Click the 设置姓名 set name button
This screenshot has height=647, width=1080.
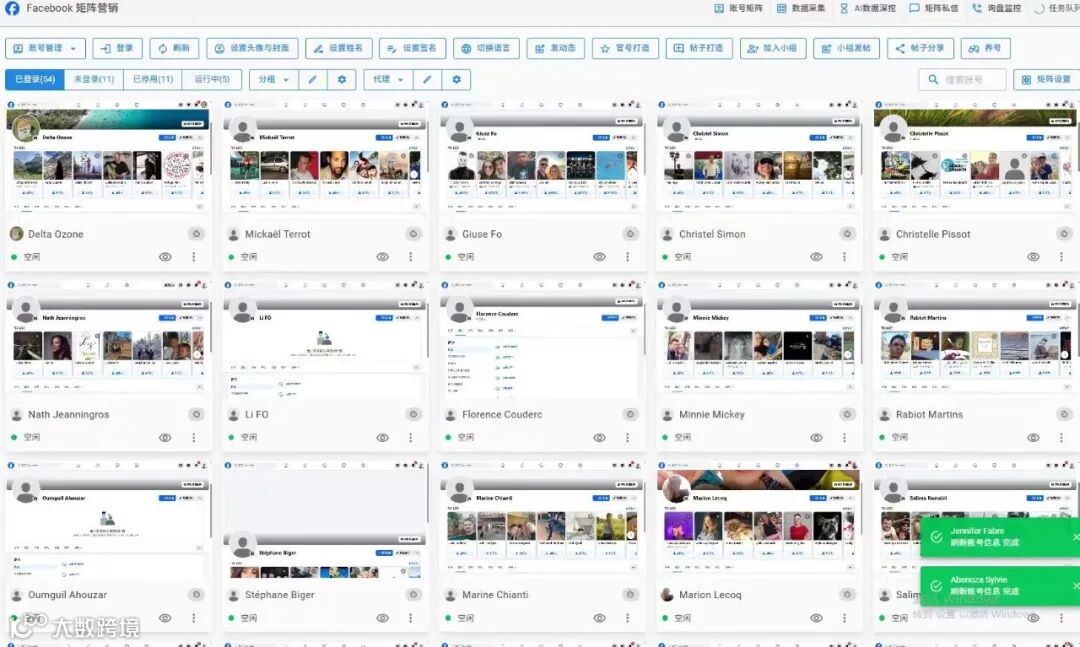coord(338,48)
